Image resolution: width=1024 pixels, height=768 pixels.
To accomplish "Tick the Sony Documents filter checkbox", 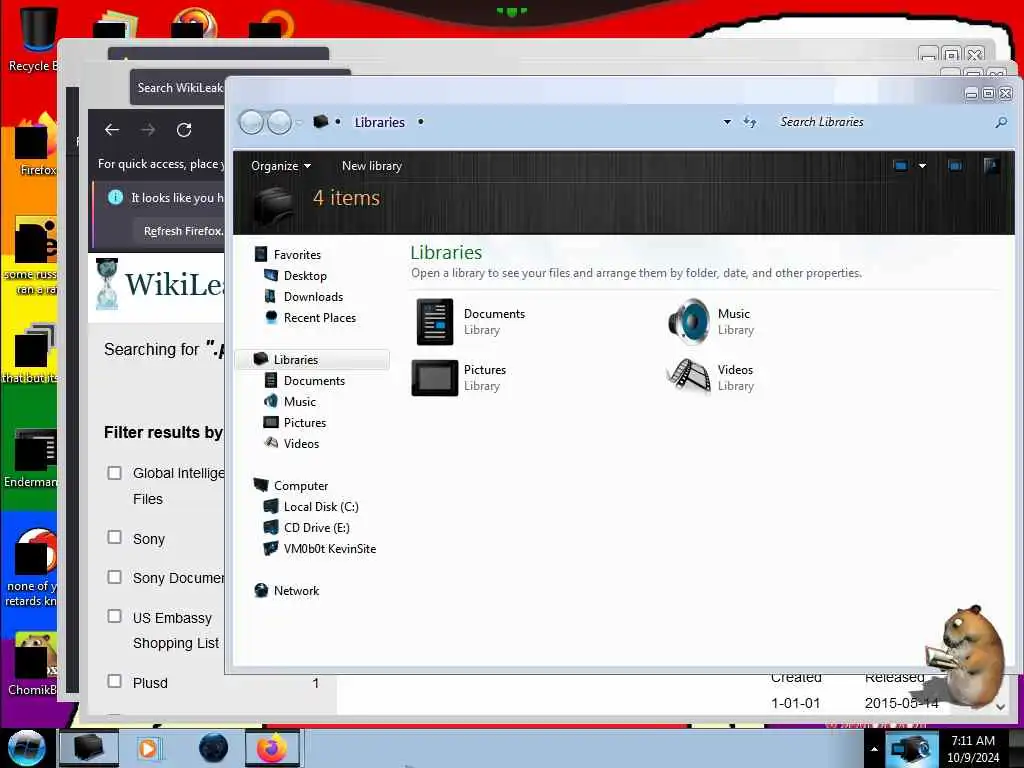I will pyautogui.click(x=114, y=577).
